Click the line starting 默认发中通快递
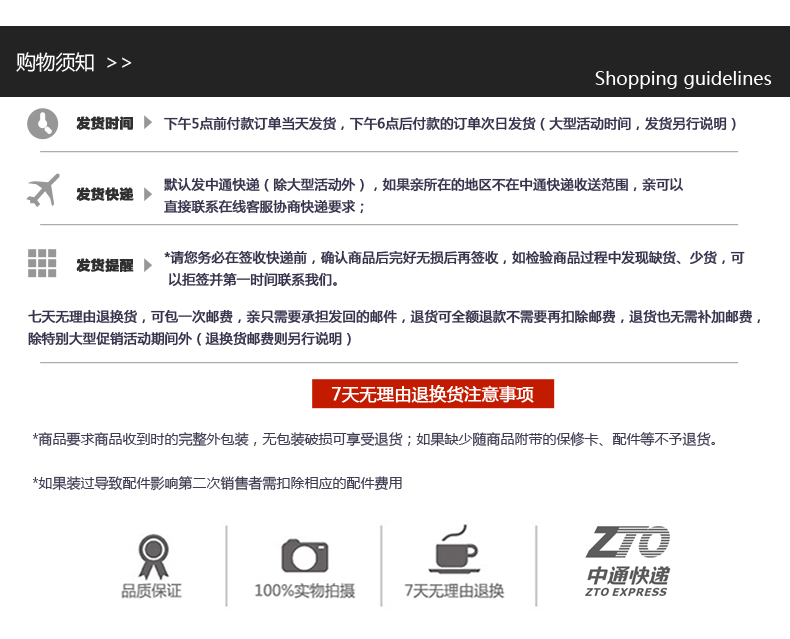 [423, 185]
